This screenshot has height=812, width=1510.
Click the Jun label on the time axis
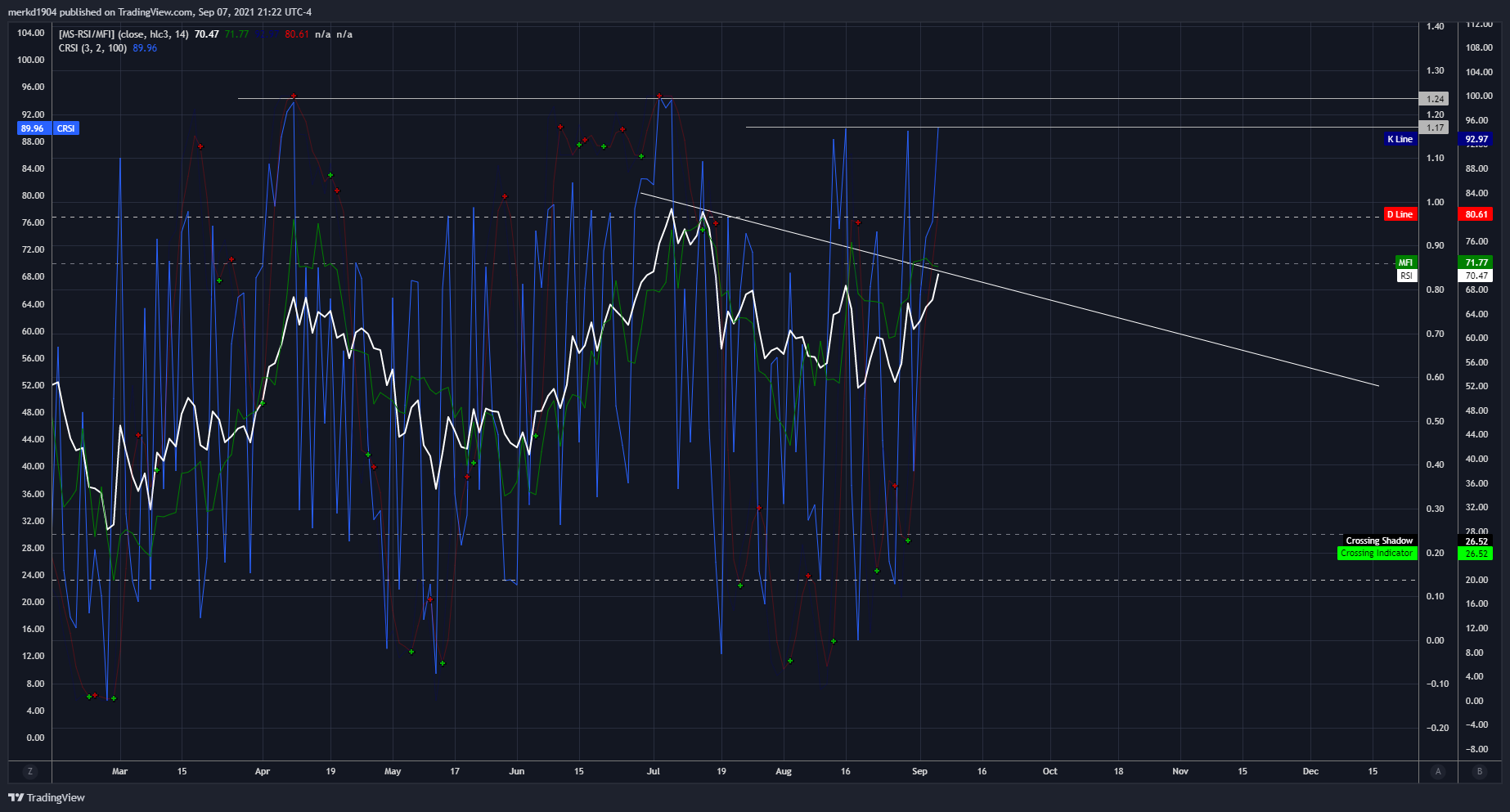[x=517, y=771]
